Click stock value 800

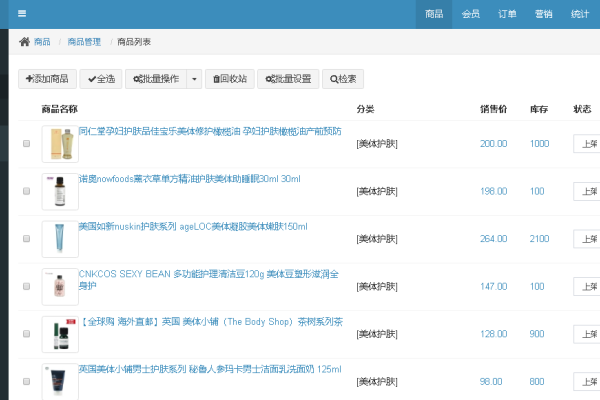coord(537,382)
